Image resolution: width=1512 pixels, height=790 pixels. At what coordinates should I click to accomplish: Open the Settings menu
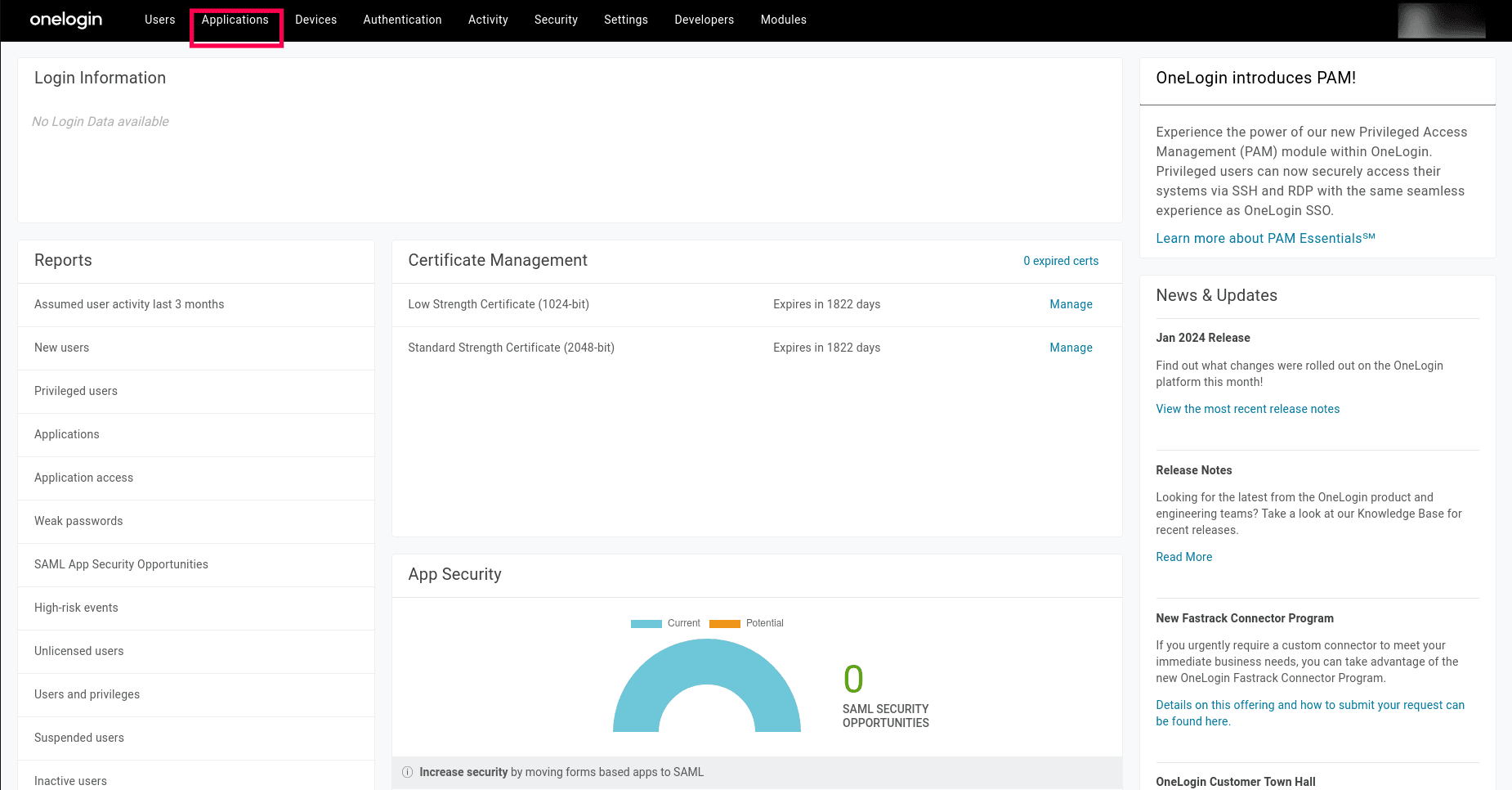click(x=625, y=20)
